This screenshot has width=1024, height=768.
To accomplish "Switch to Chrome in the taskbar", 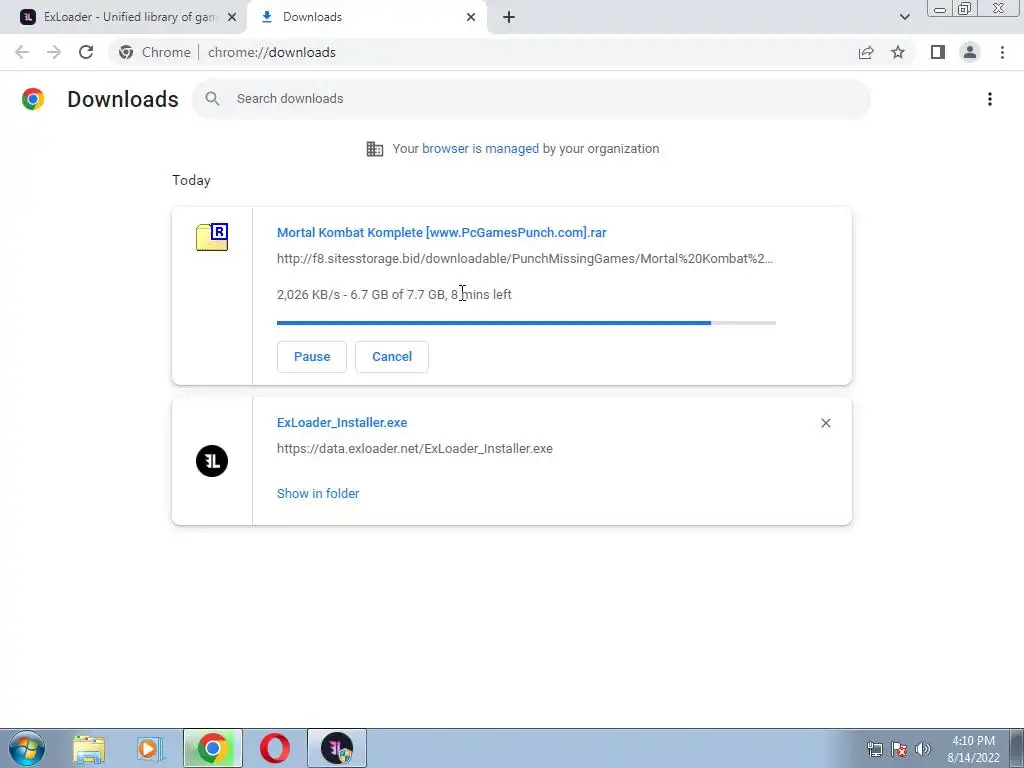I will [213, 748].
